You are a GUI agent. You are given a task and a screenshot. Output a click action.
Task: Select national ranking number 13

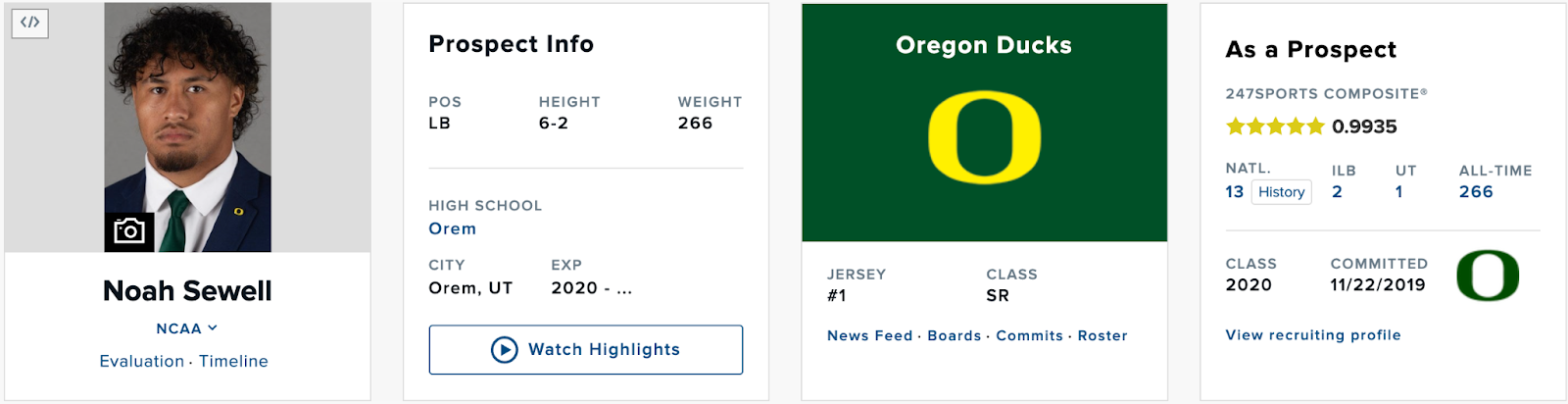point(1234,192)
